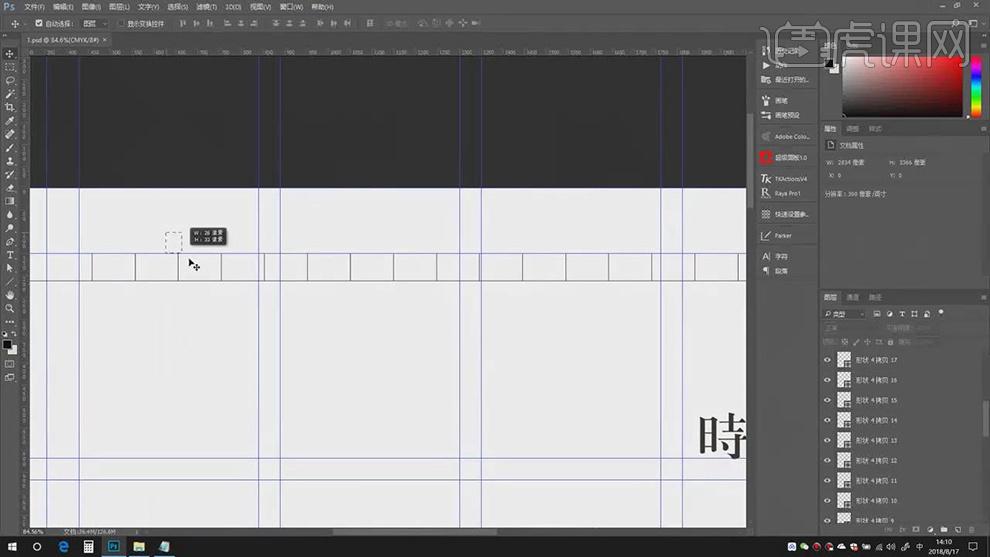The image size is (990, 557).
Task: Open the Windows Start menu
Action: tap(12, 547)
